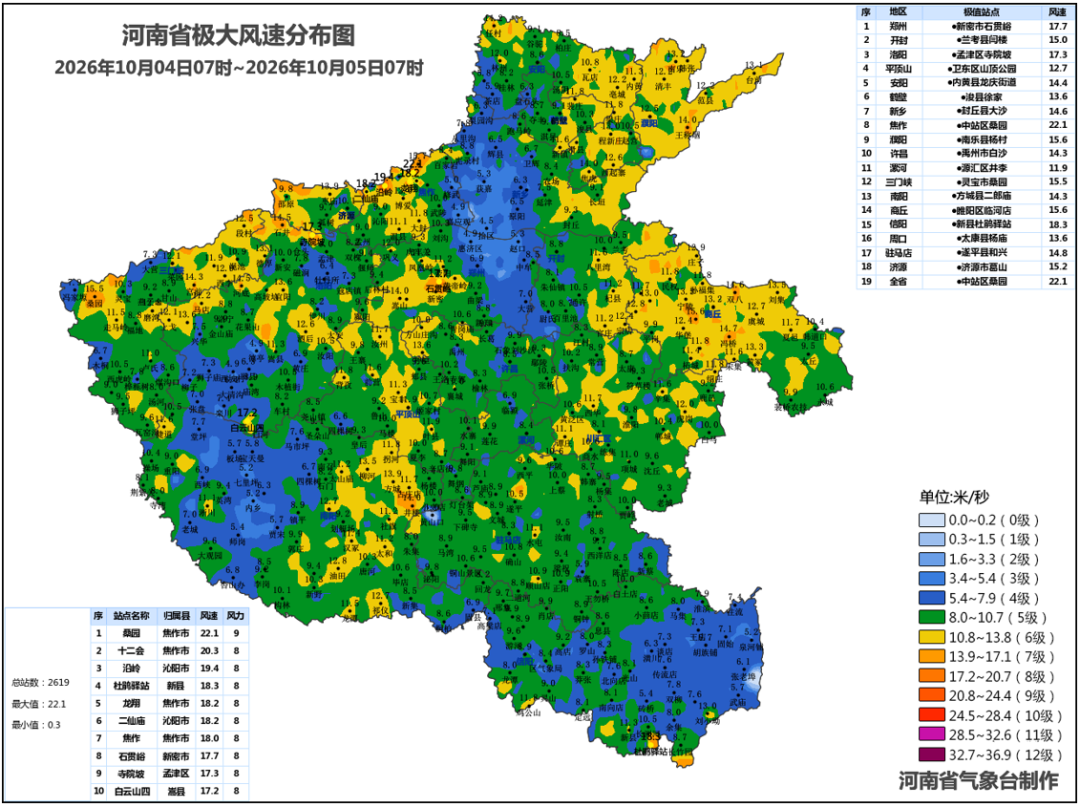Click the 17.2~20.7 (8级) legend swatch
The height and width of the screenshot is (807, 1080).
click(x=931, y=676)
